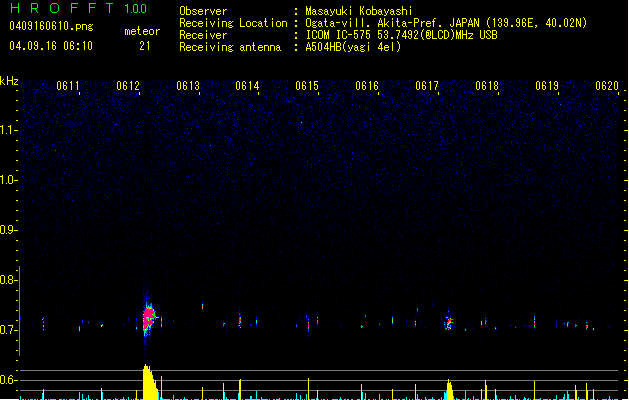Click the meteor count value 21
This screenshot has height=400, width=629.
click(145, 46)
